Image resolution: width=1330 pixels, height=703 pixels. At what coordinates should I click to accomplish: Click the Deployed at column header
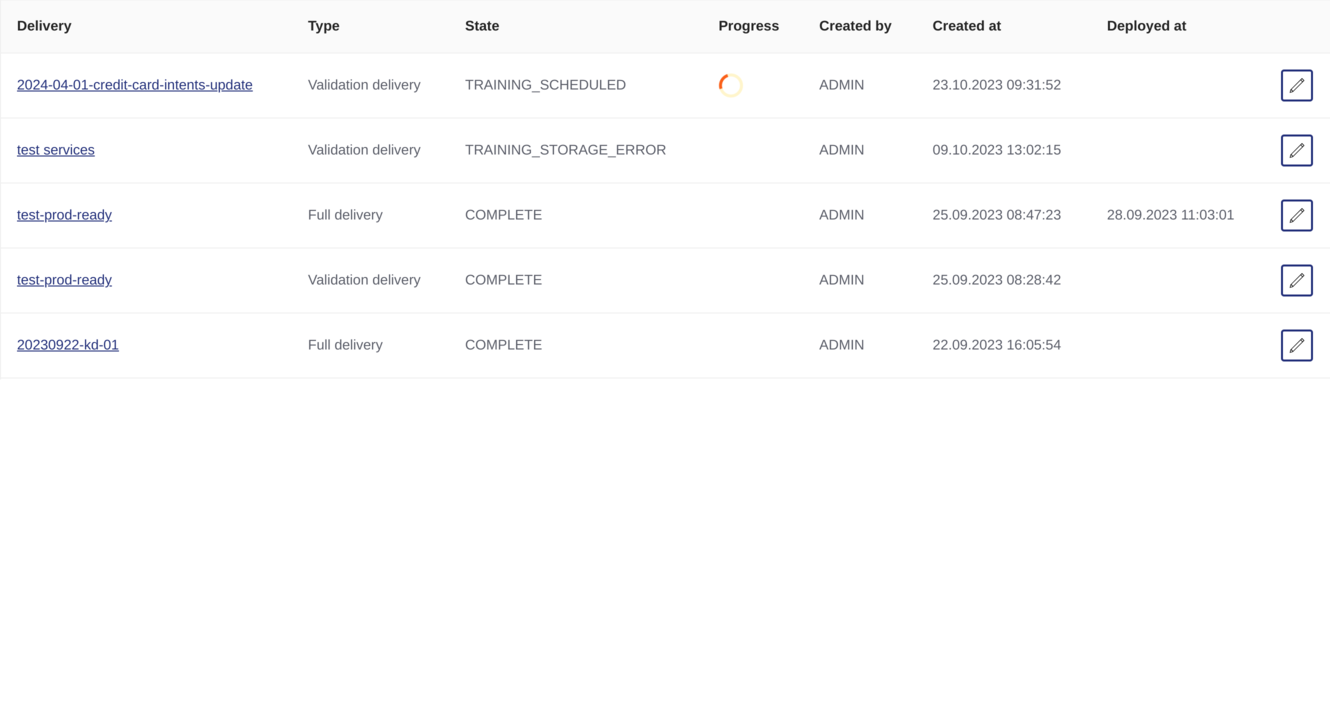pos(1146,26)
